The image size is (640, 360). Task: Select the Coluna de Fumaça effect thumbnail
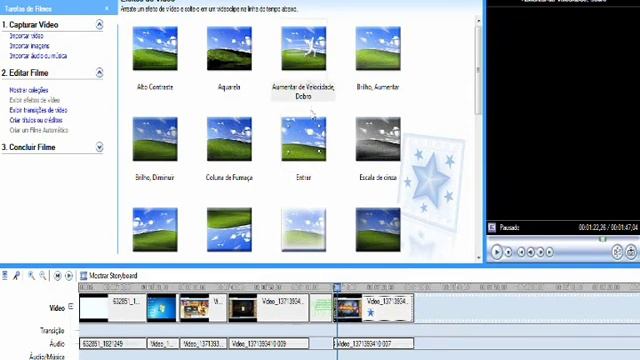tap(229, 139)
